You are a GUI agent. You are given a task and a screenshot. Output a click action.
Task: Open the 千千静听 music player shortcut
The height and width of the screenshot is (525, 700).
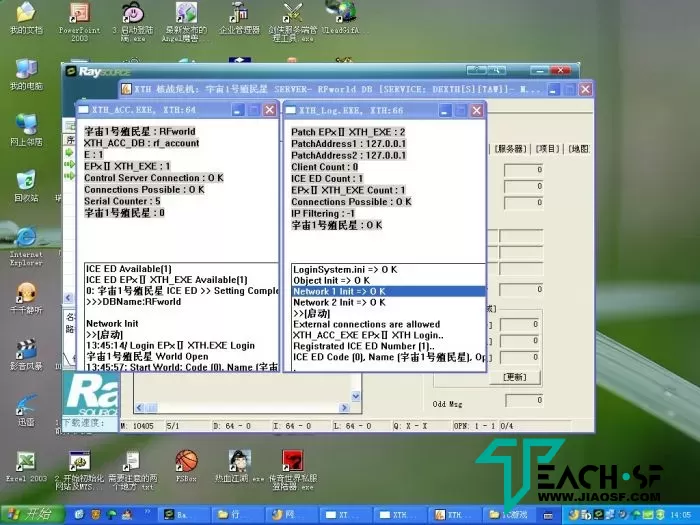26,298
